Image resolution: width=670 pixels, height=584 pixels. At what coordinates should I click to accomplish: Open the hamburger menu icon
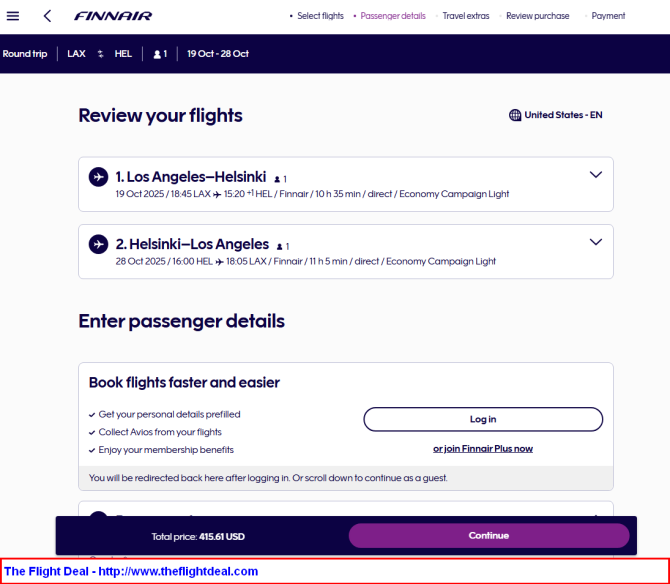tap(13, 16)
